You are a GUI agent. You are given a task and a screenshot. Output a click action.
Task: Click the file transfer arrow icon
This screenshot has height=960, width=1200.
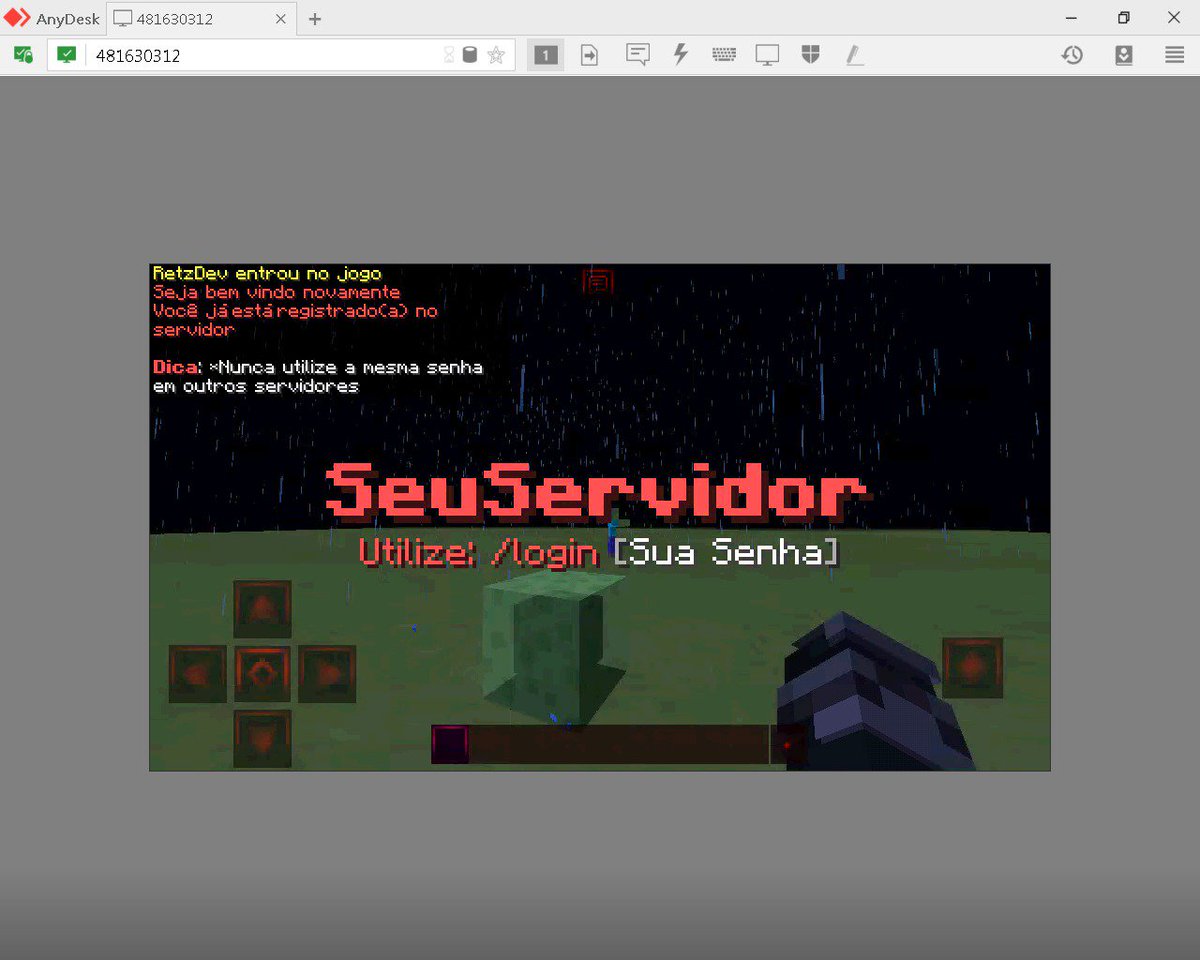pos(590,55)
